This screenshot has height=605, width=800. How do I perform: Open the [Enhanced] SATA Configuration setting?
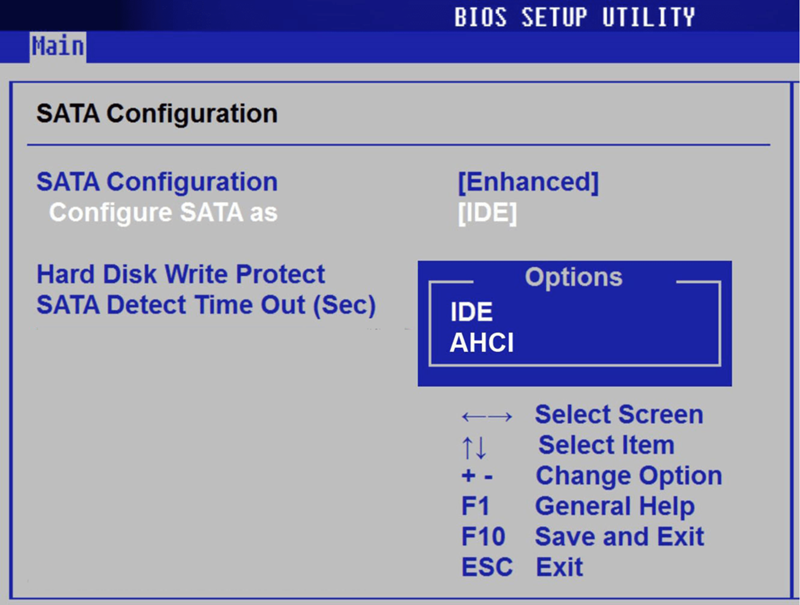coord(530,181)
